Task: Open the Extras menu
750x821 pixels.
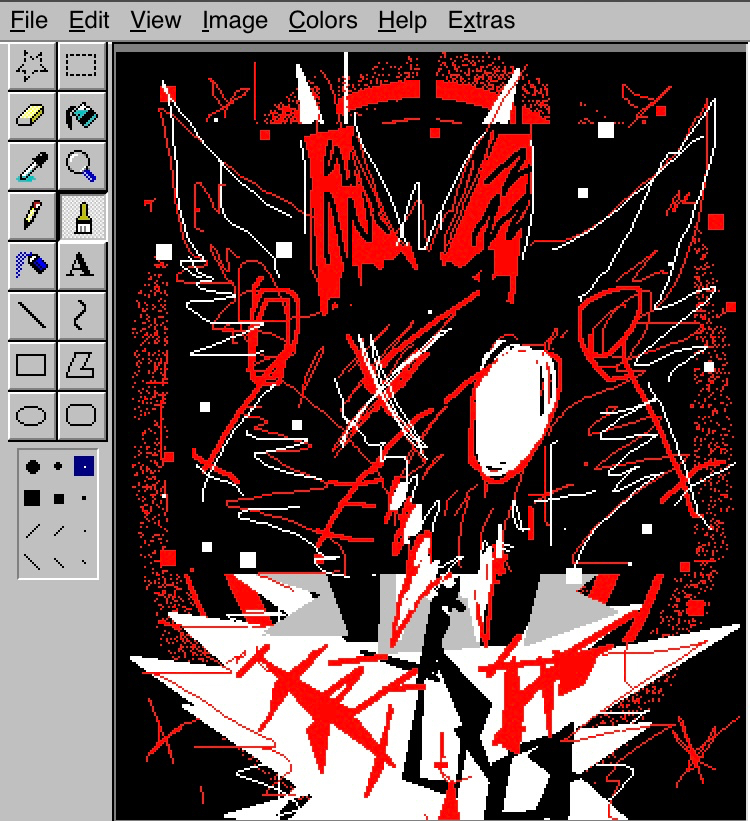Action: point(481,20)
